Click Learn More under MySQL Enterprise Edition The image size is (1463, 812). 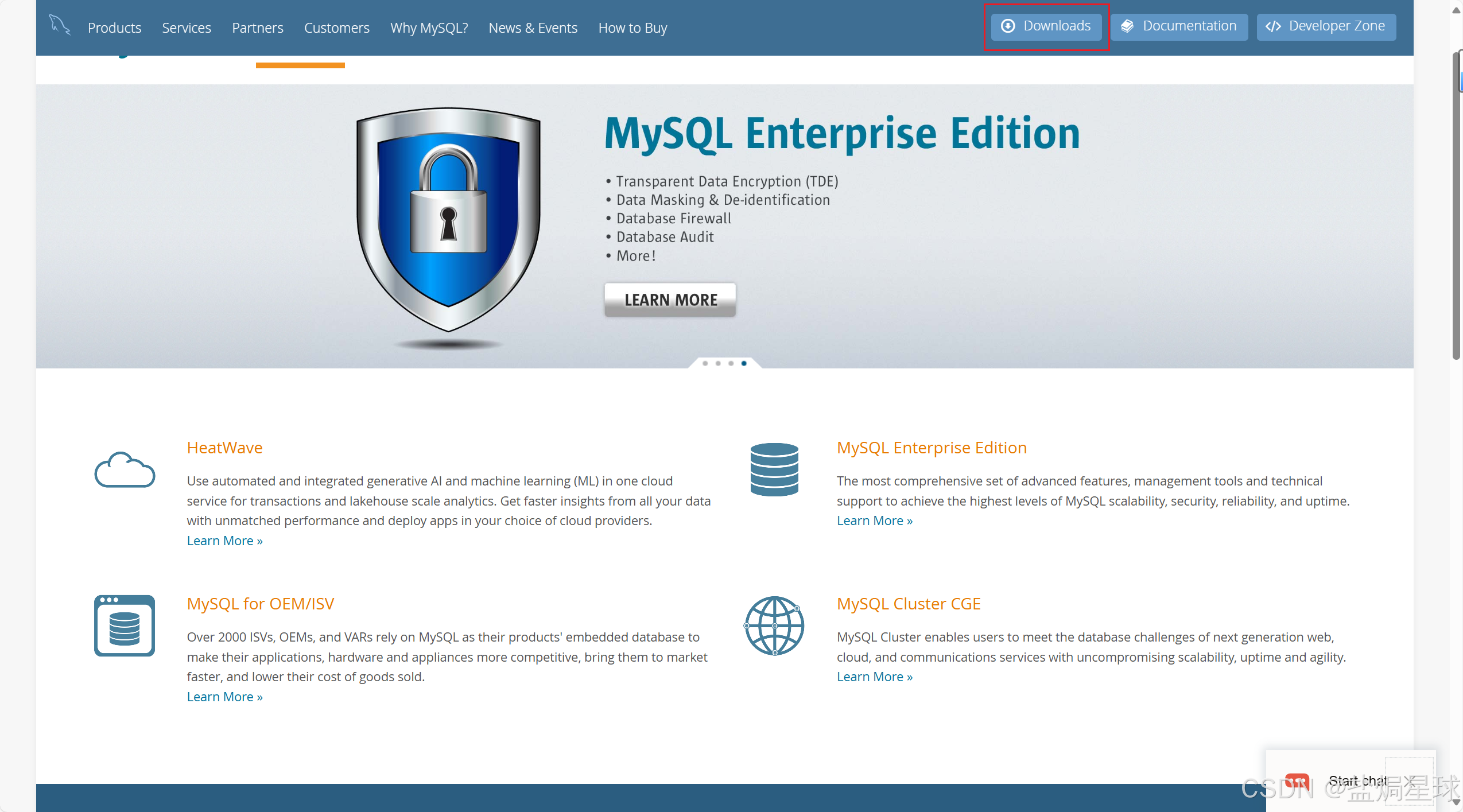(x=874, y=520)
